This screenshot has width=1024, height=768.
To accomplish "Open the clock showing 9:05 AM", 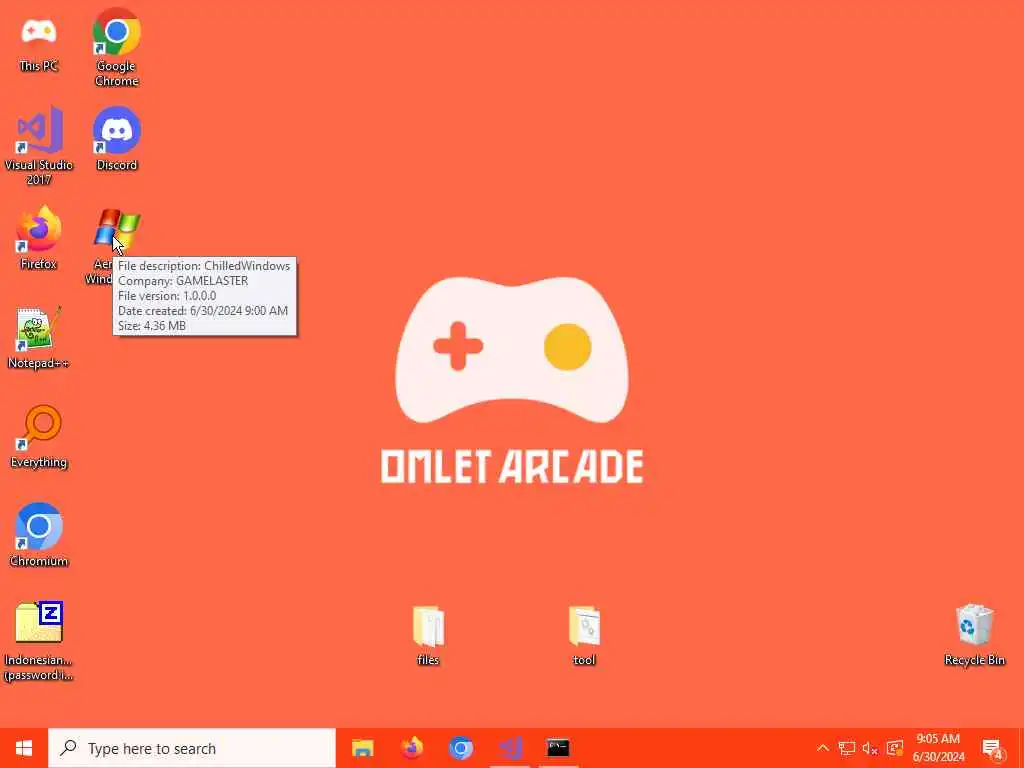I will click(x=938, y=748).
